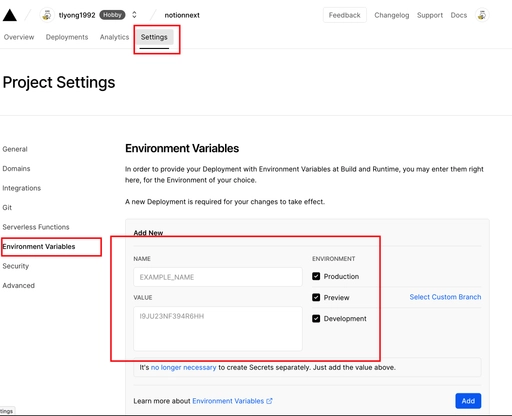Click external link icon beside Environment Variables

[x=269, y=401]
